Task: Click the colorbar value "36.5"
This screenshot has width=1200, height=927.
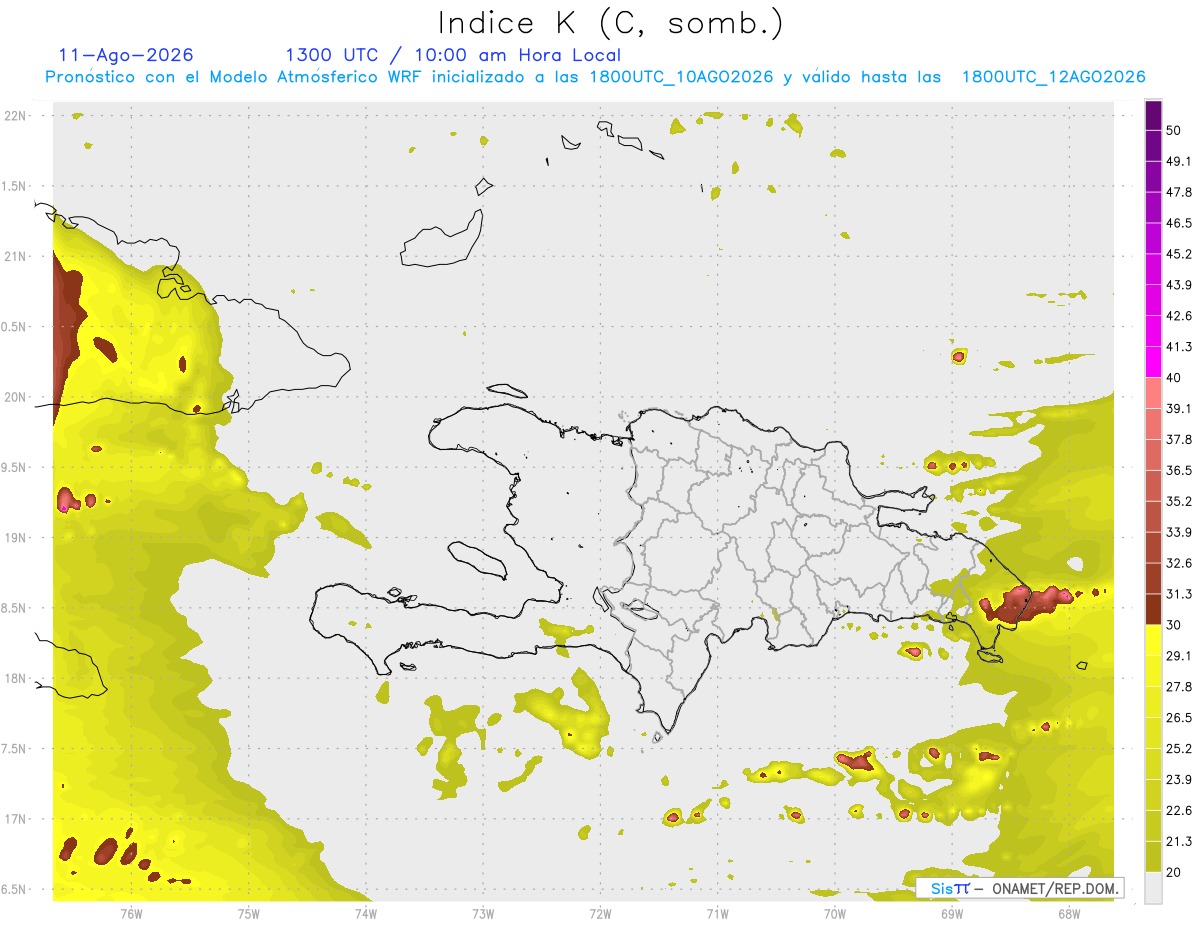Action: point(1180,470)
